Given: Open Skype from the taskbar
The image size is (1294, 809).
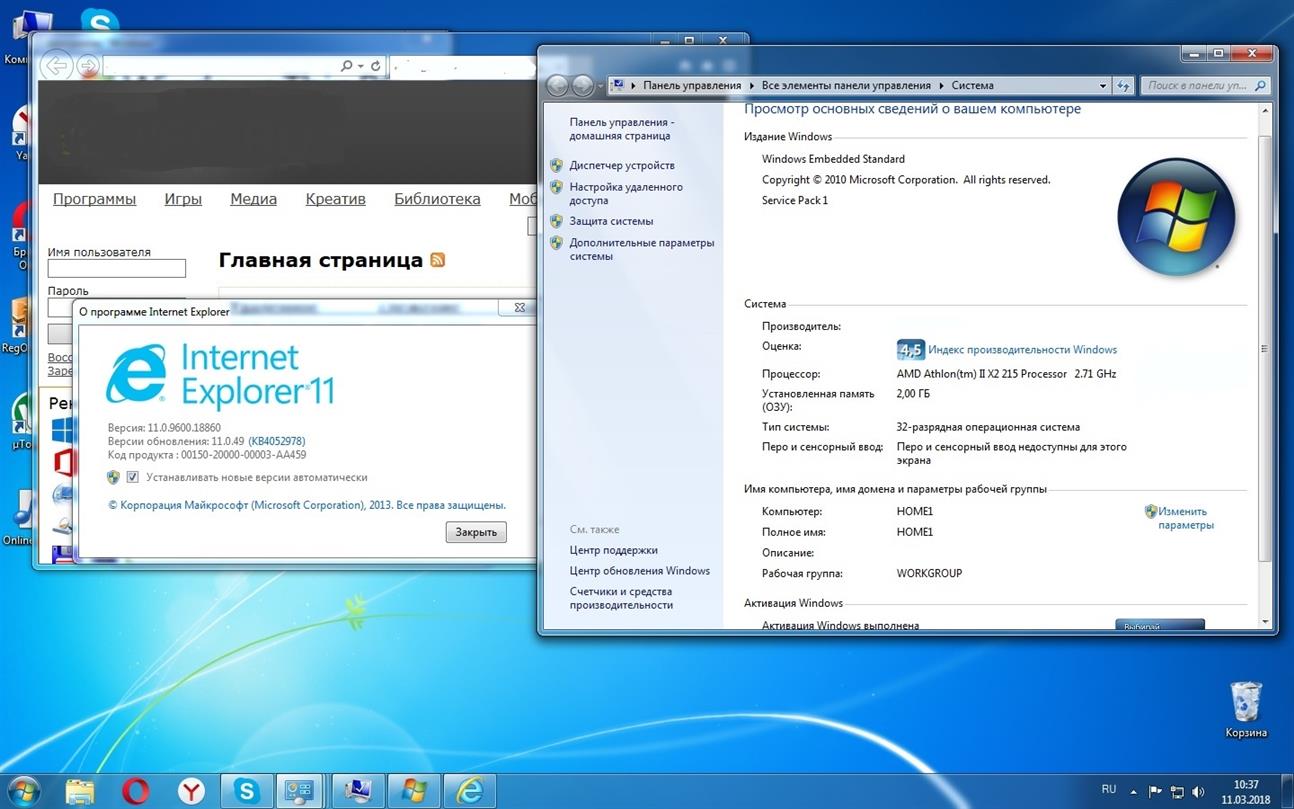Looking at the screenshot, I should click(x=246, y=791).
